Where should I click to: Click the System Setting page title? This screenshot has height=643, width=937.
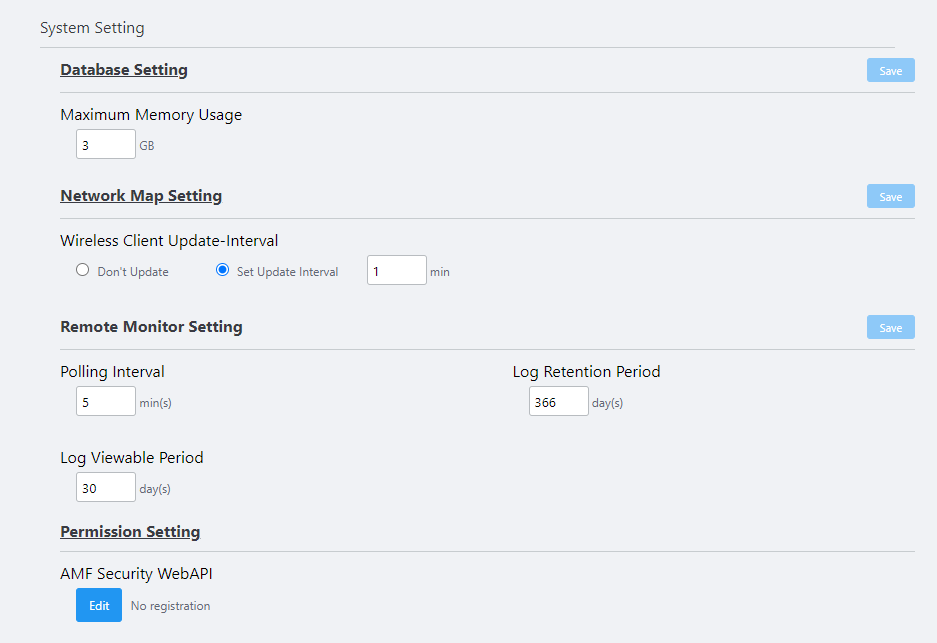pos(92,28)
